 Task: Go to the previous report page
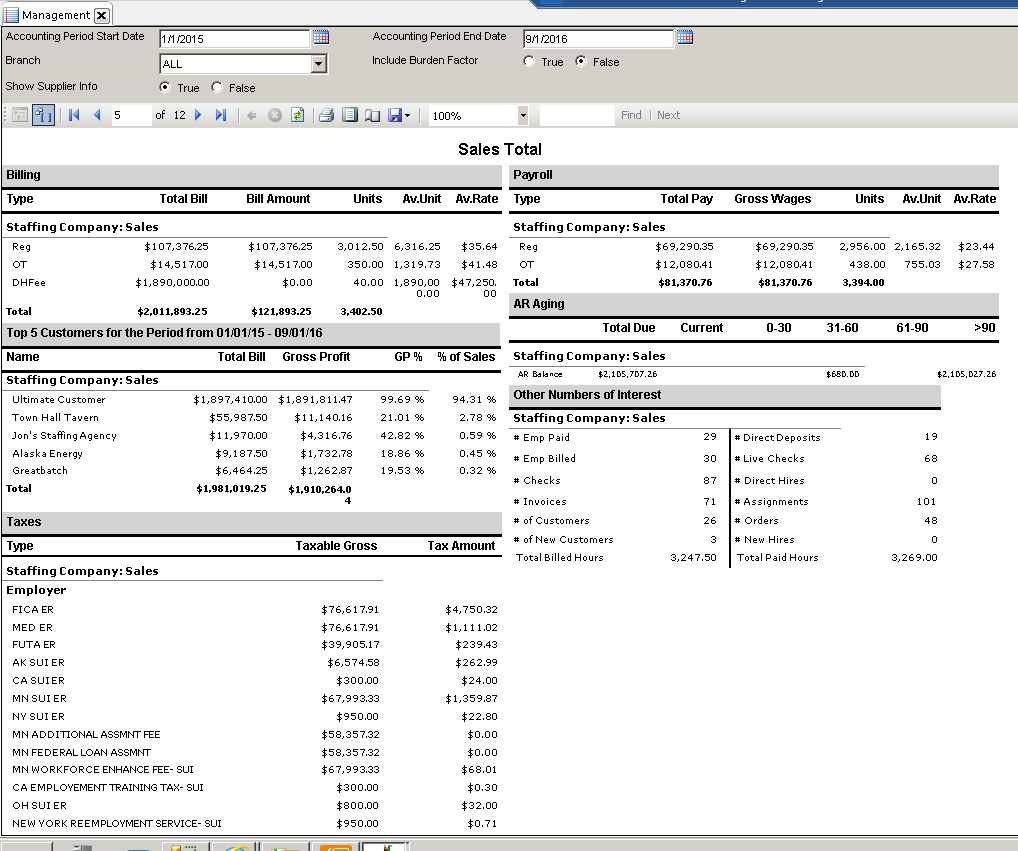pos(97,115)
